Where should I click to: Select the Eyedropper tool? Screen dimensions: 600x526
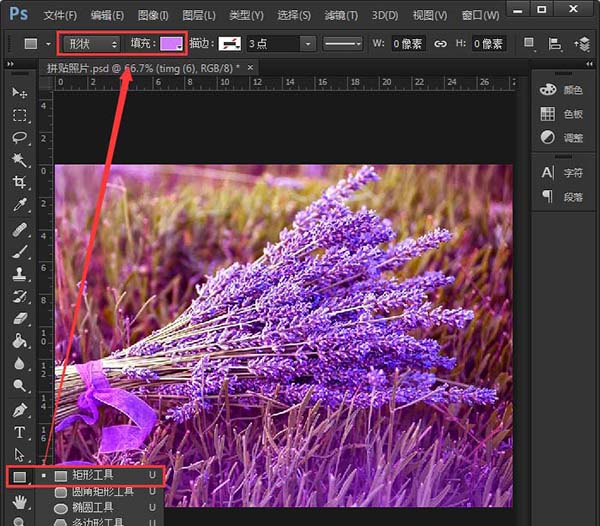[19, 206]
